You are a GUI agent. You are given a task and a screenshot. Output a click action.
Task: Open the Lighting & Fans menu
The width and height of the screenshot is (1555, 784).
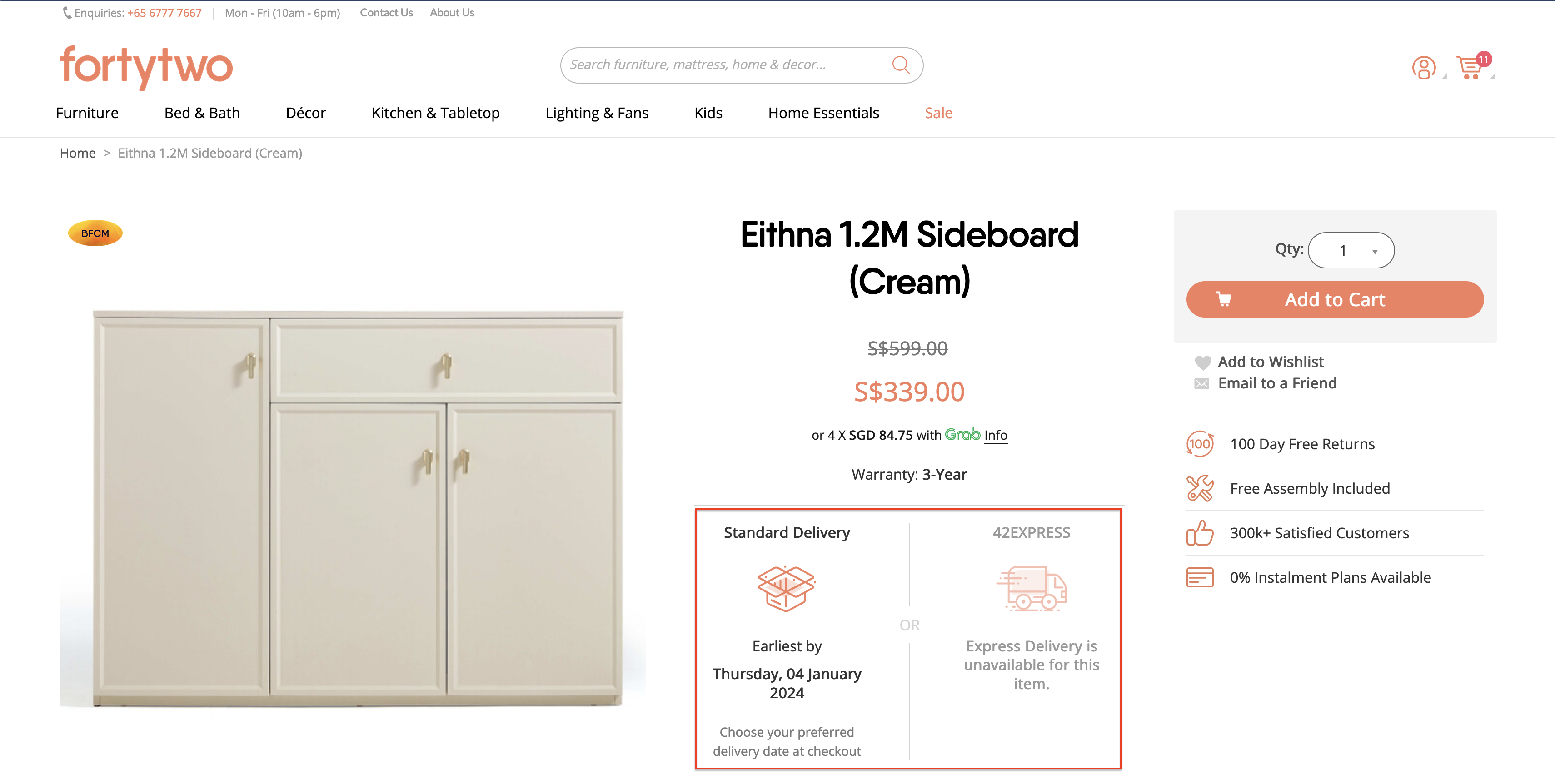point(596,113)
